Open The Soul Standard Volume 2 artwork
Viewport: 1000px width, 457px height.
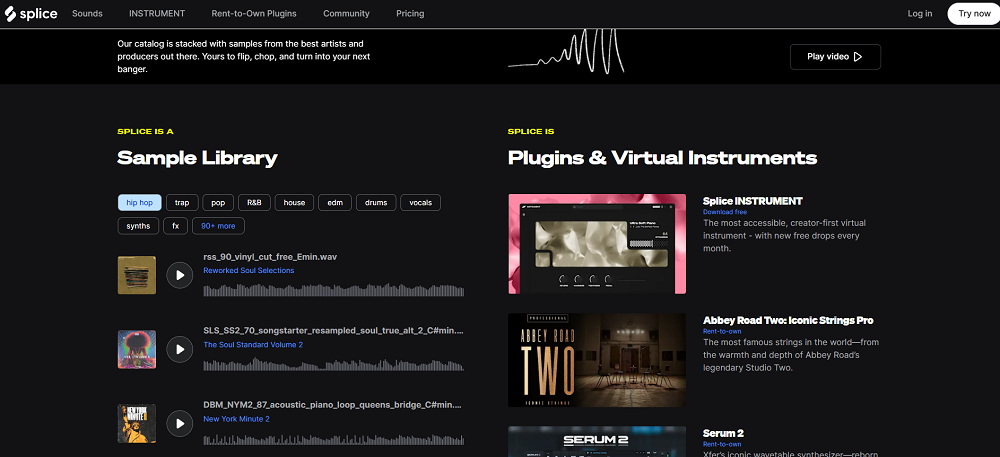(136, 349)
